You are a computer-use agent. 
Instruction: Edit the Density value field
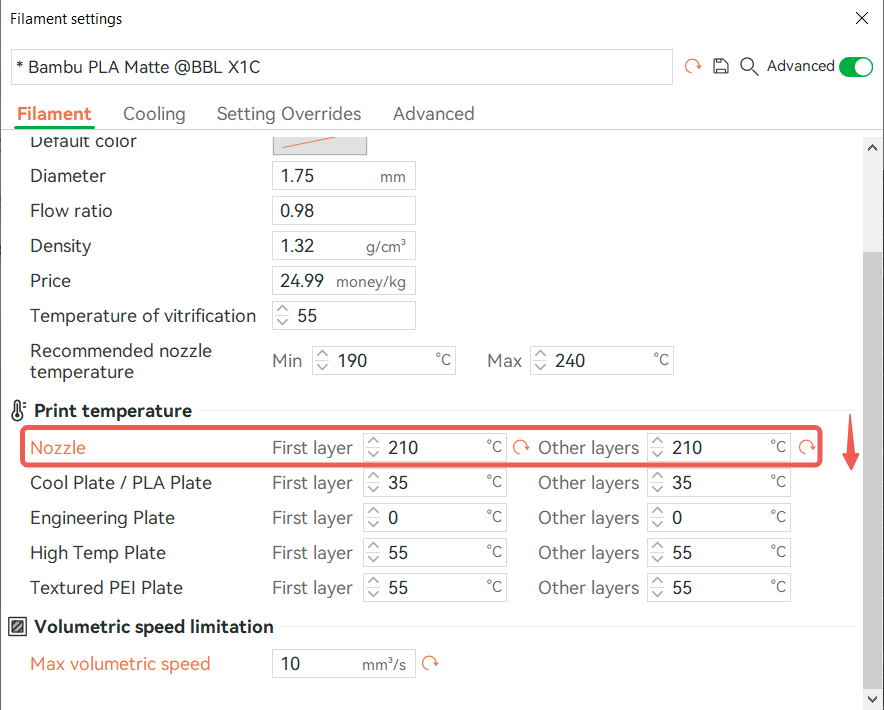click(344, 246)
